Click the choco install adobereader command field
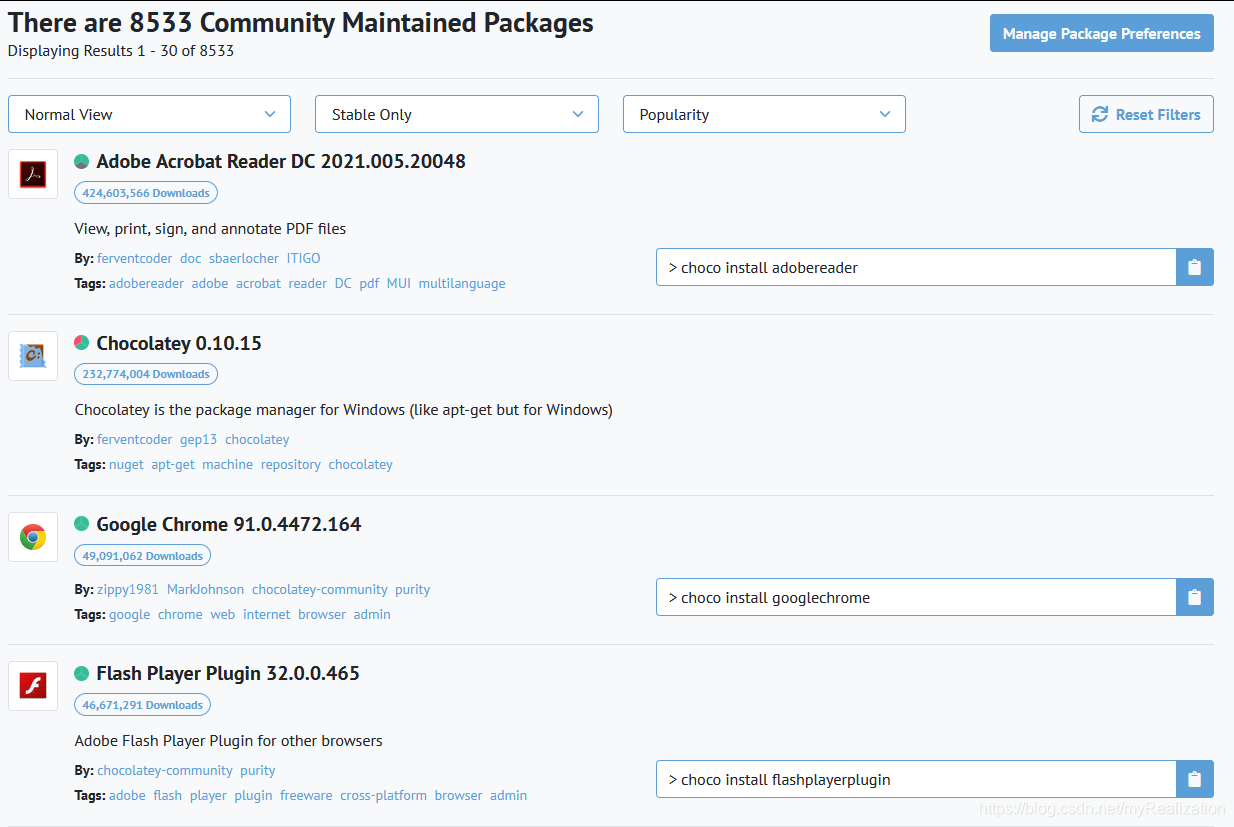 coord(916,267)
